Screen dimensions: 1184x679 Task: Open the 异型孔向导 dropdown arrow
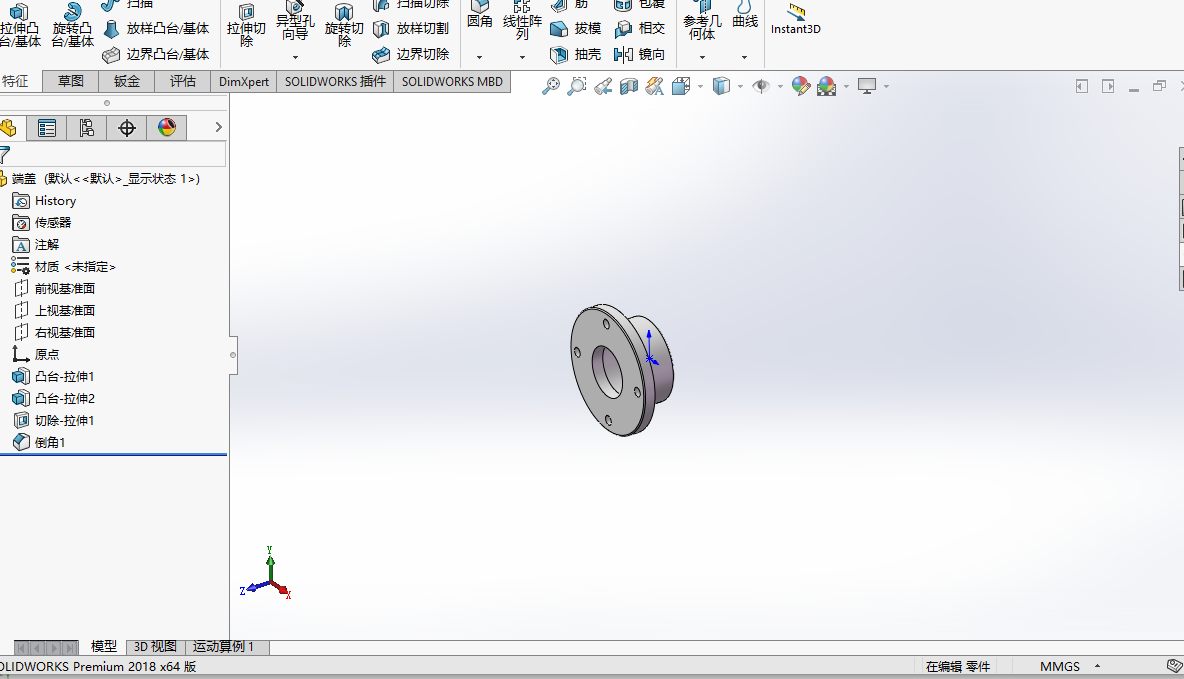click(x=295, y=57)
